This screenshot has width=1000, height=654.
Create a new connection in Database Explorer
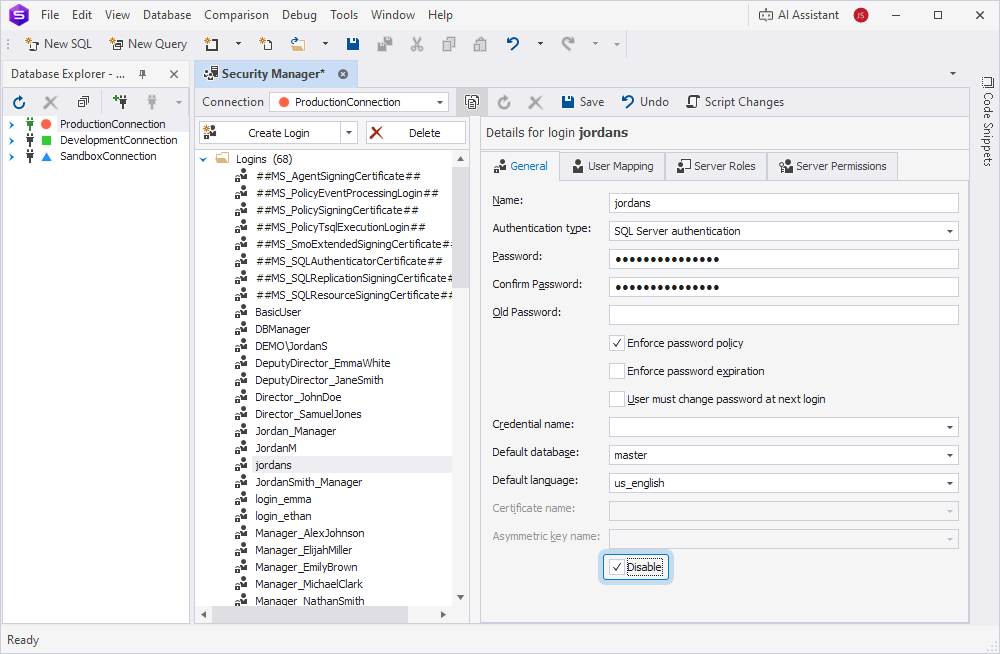(x=120, y=102)
